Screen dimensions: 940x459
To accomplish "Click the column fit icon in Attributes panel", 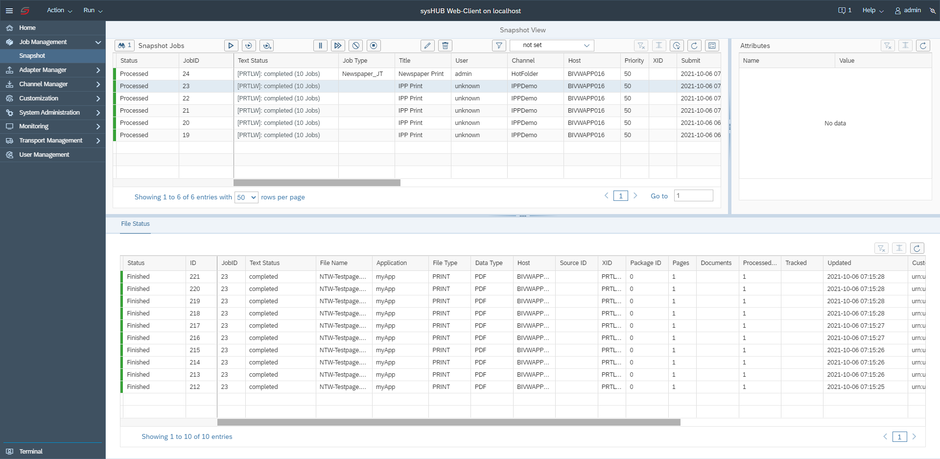I will coord(906,46).
